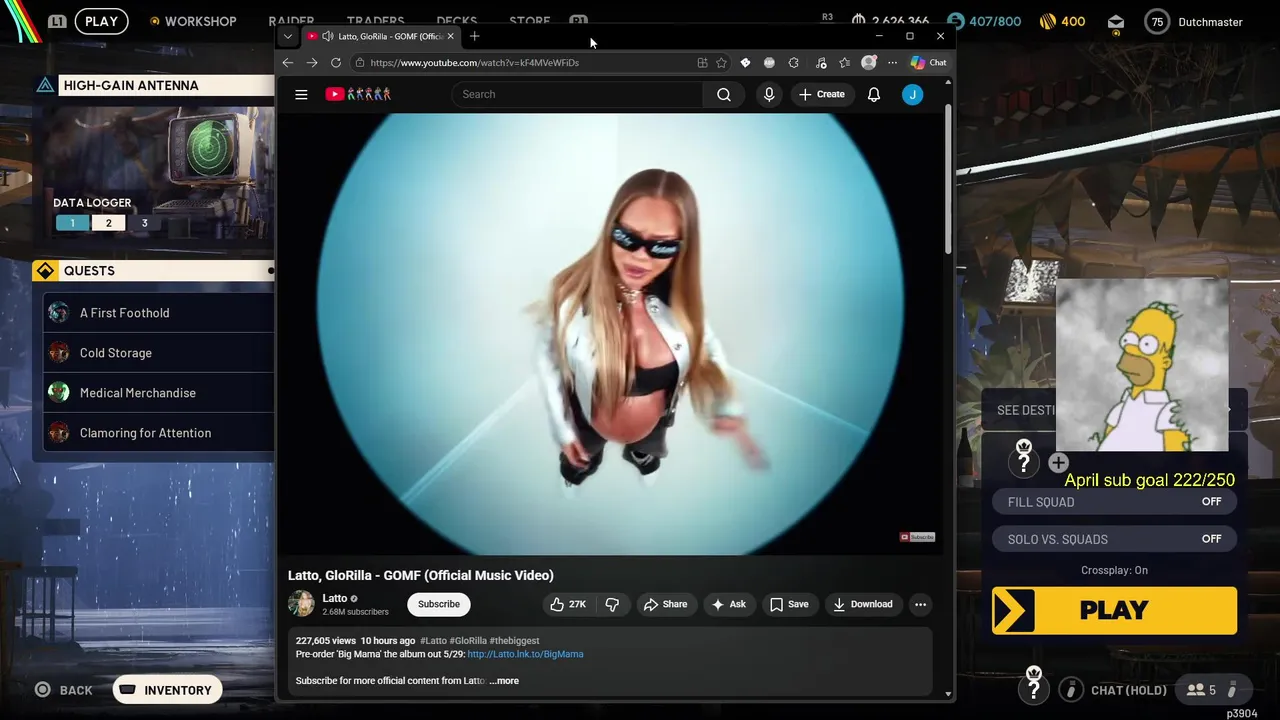Viewport: 1280px width, 720px height.
Task: Open the Latto channel avatar
Action: pyautogui.click(x=301, y=604)
